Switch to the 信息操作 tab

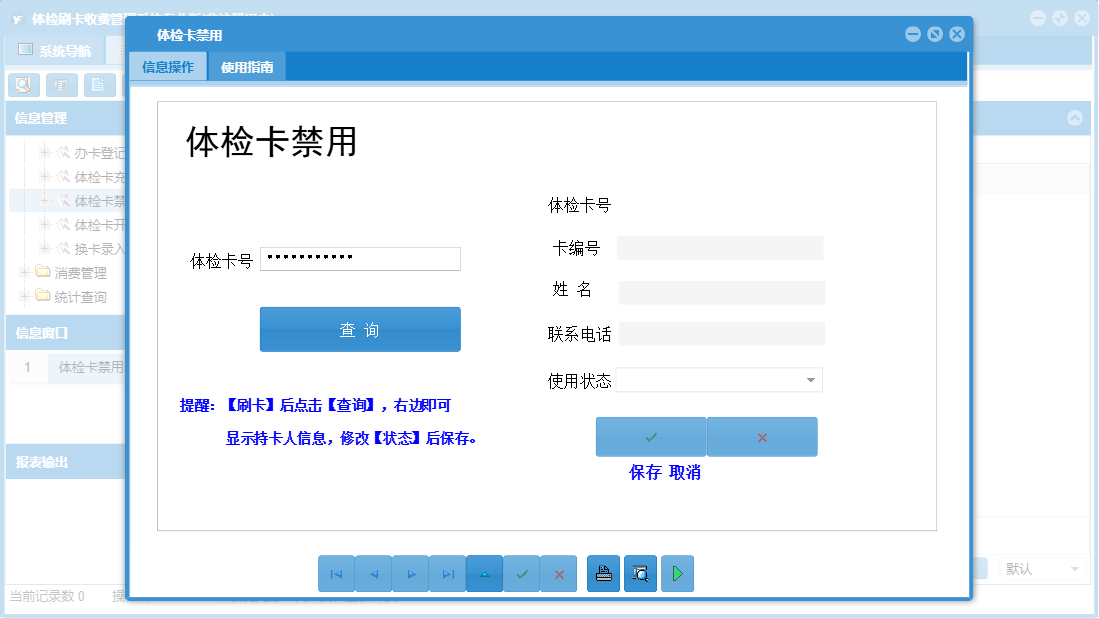click(x=167, y=66)
